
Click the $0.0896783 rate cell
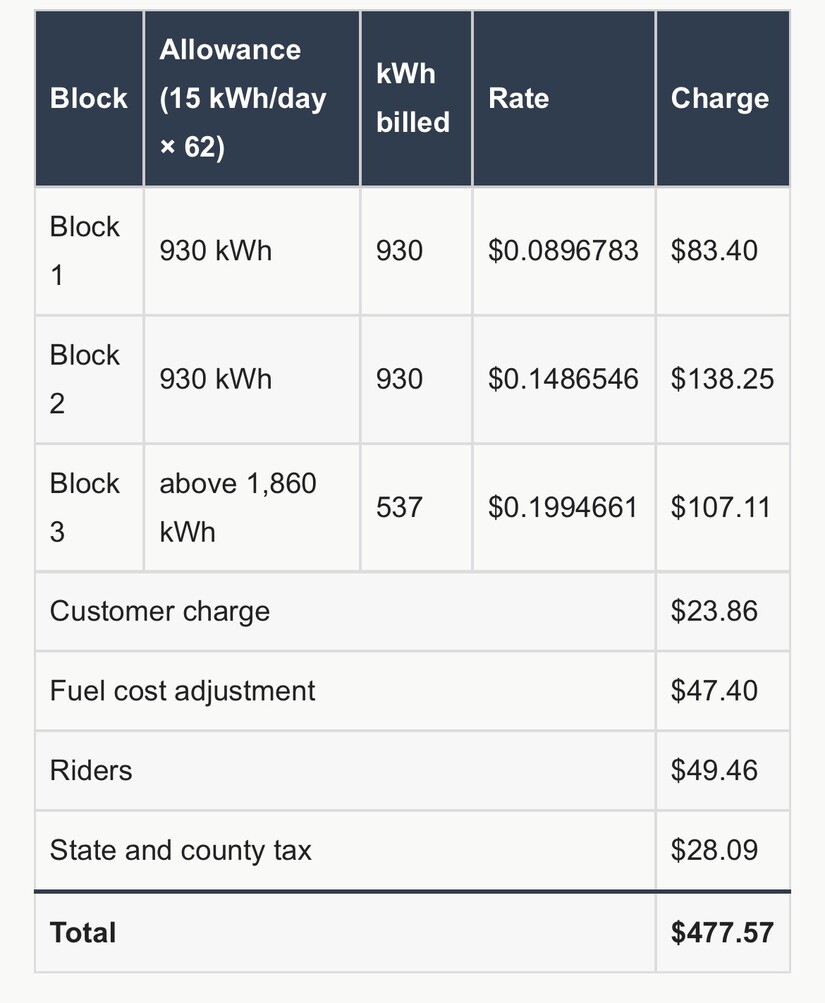point(564,251)
